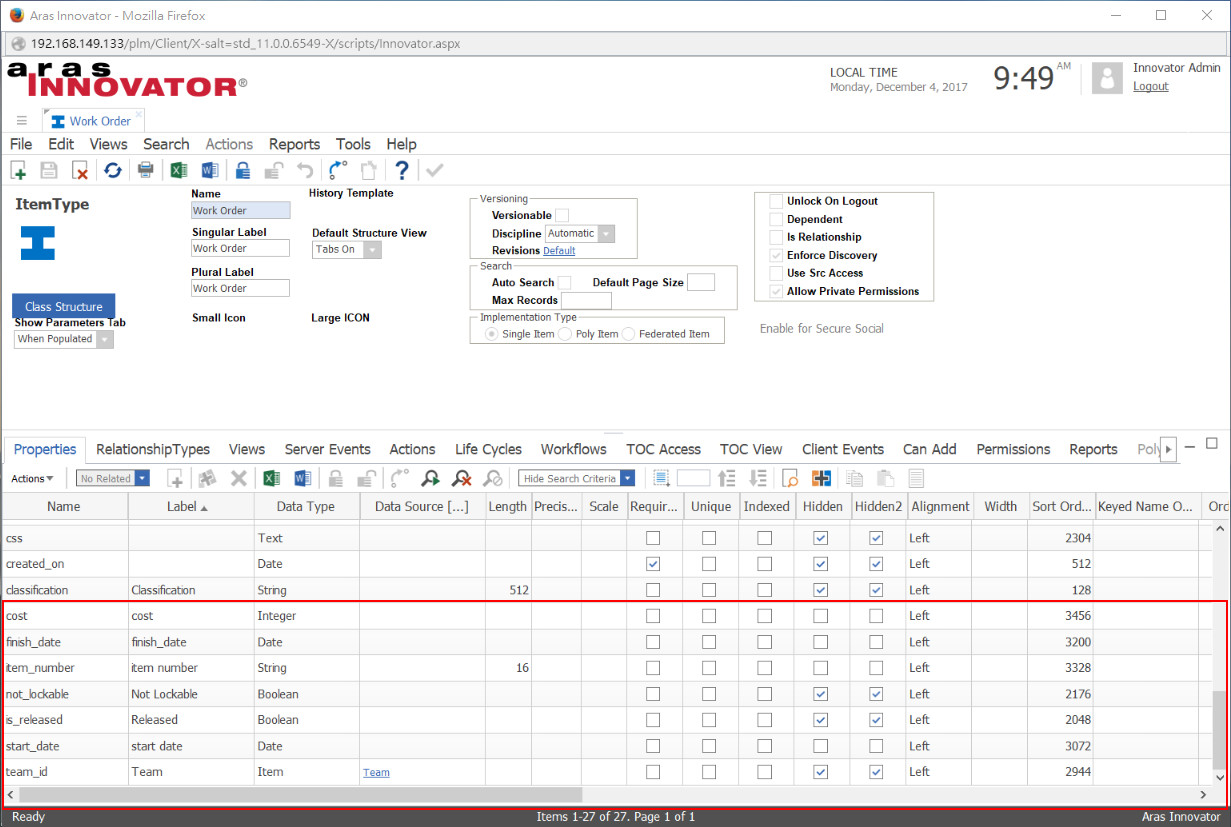Export to Excel from main toolbar
1231x827 pixels.
coord(178,170)
